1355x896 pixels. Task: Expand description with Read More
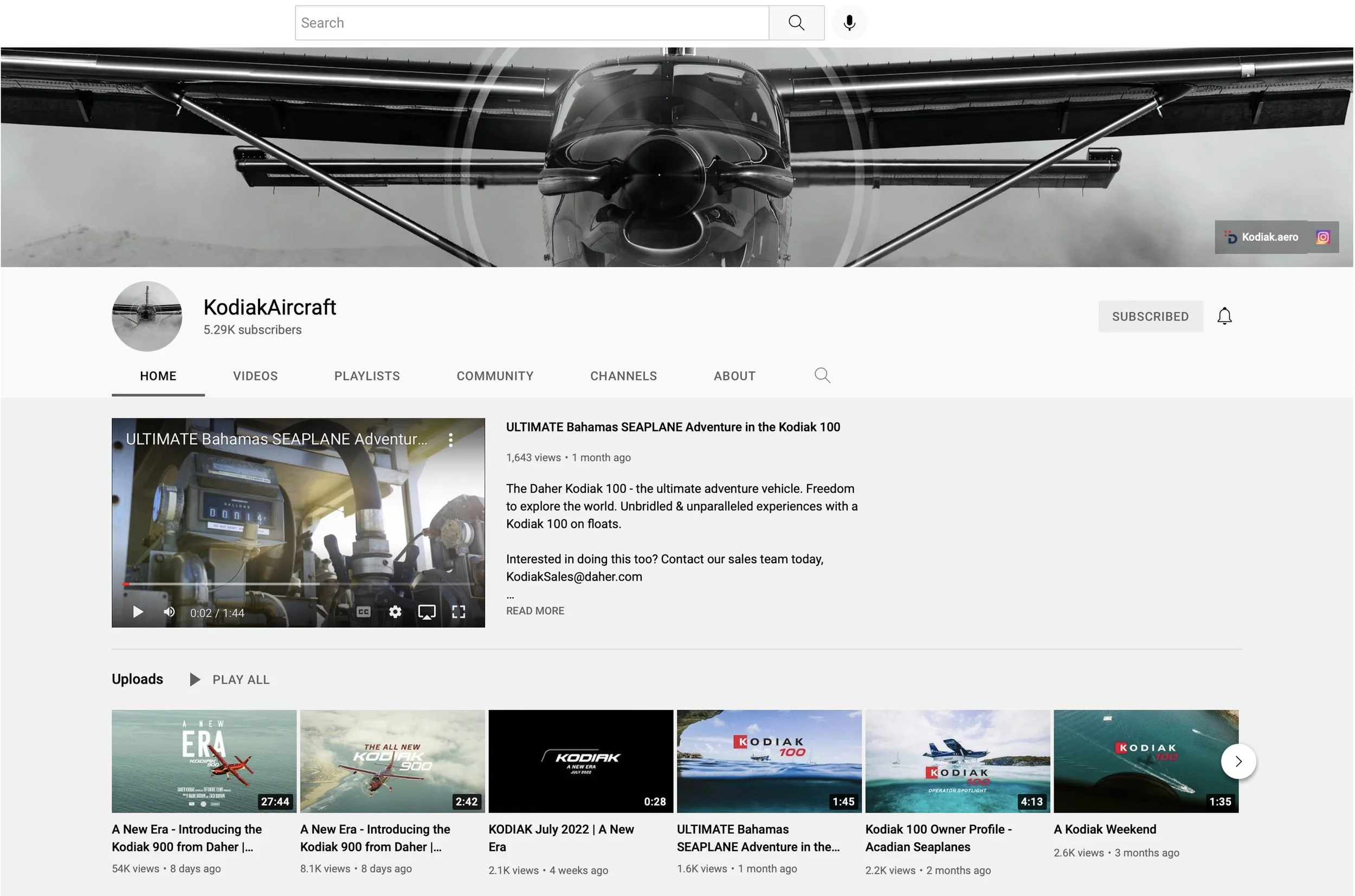point(535,611)
